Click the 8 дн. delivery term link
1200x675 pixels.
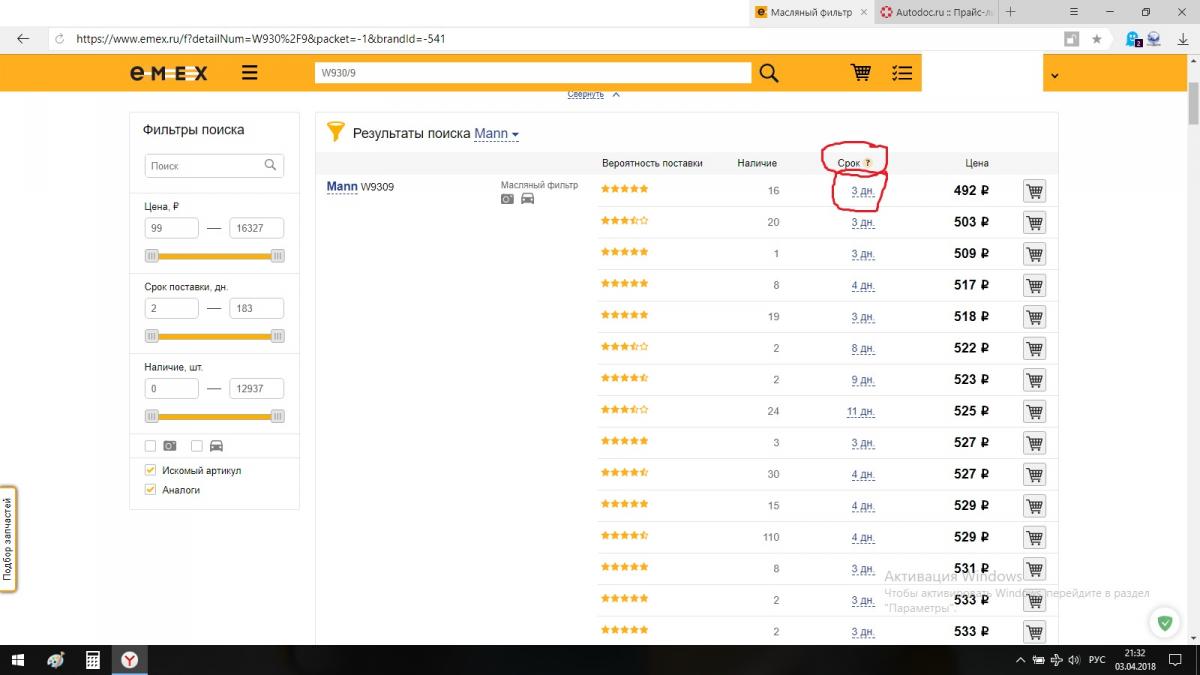coord(862,348)
